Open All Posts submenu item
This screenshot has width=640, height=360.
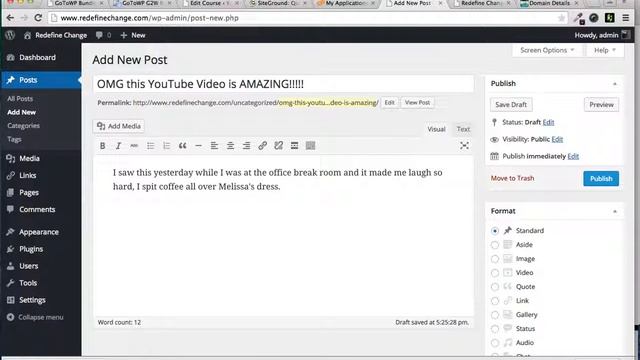click(x=20, y=99)
